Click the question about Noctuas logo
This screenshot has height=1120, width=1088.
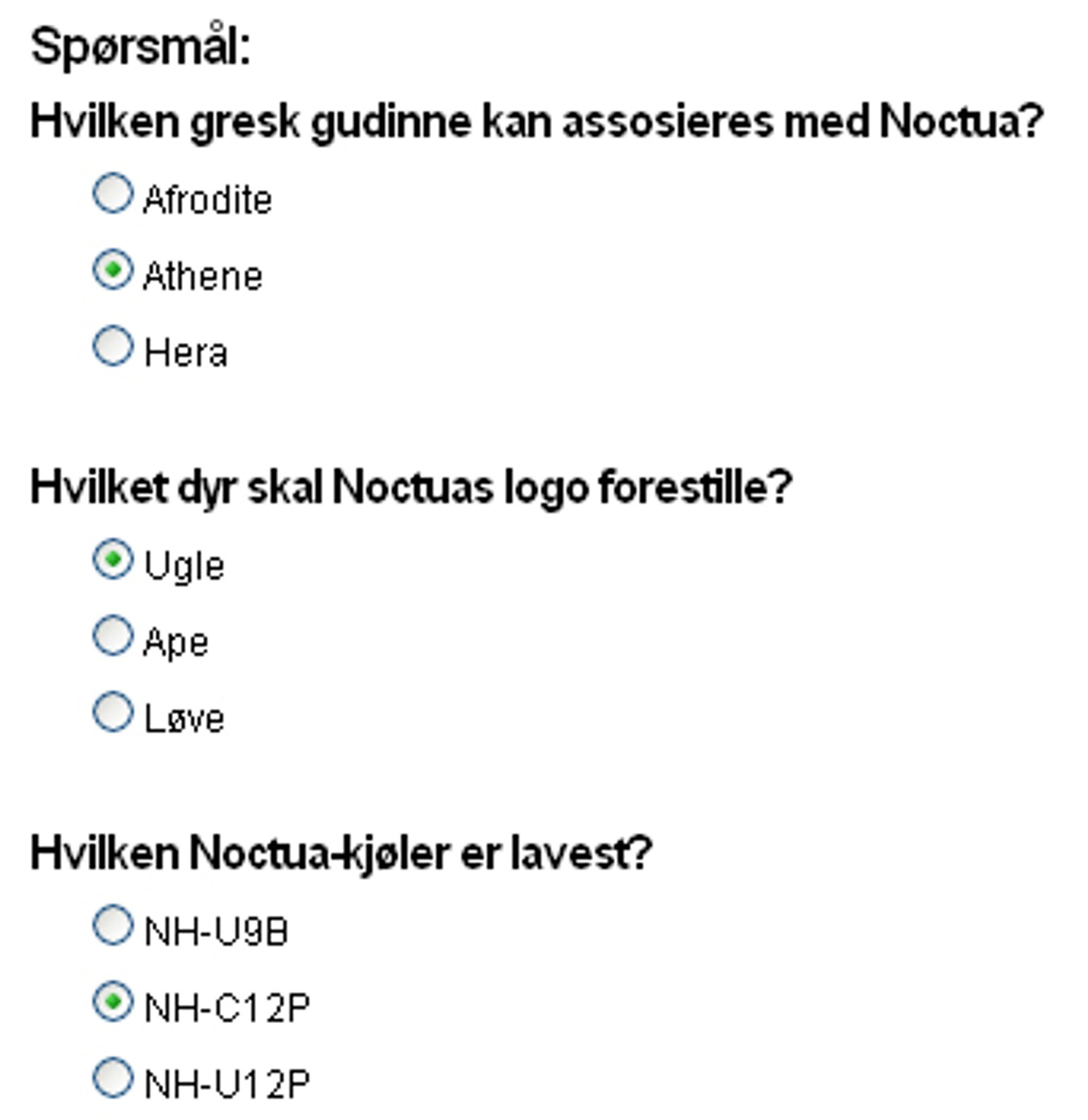[x=411, y=488]
